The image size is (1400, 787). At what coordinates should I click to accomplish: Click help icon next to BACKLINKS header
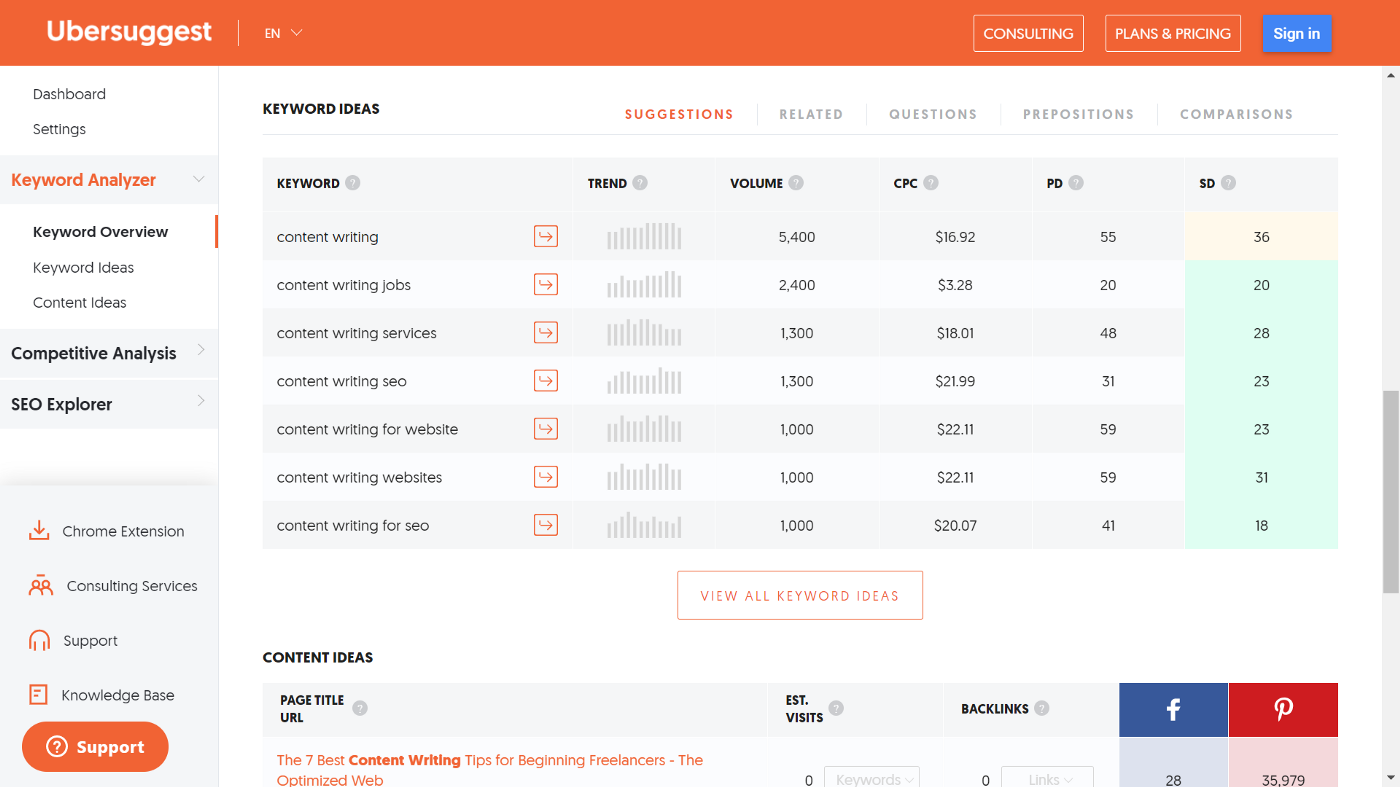[x=1042, y=708]
